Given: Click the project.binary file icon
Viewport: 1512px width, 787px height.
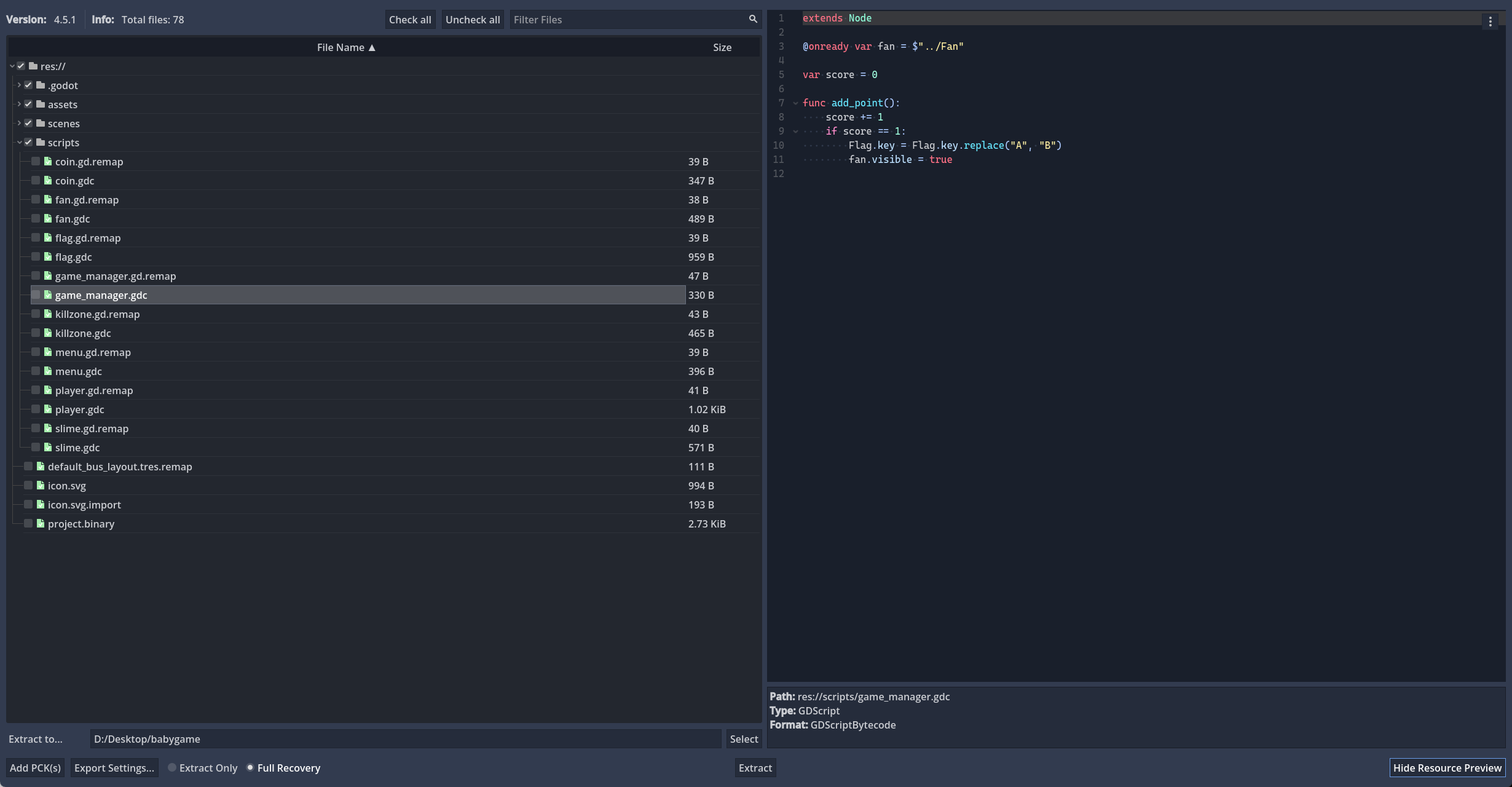Looking at the screenshot, I should [41, 524].
